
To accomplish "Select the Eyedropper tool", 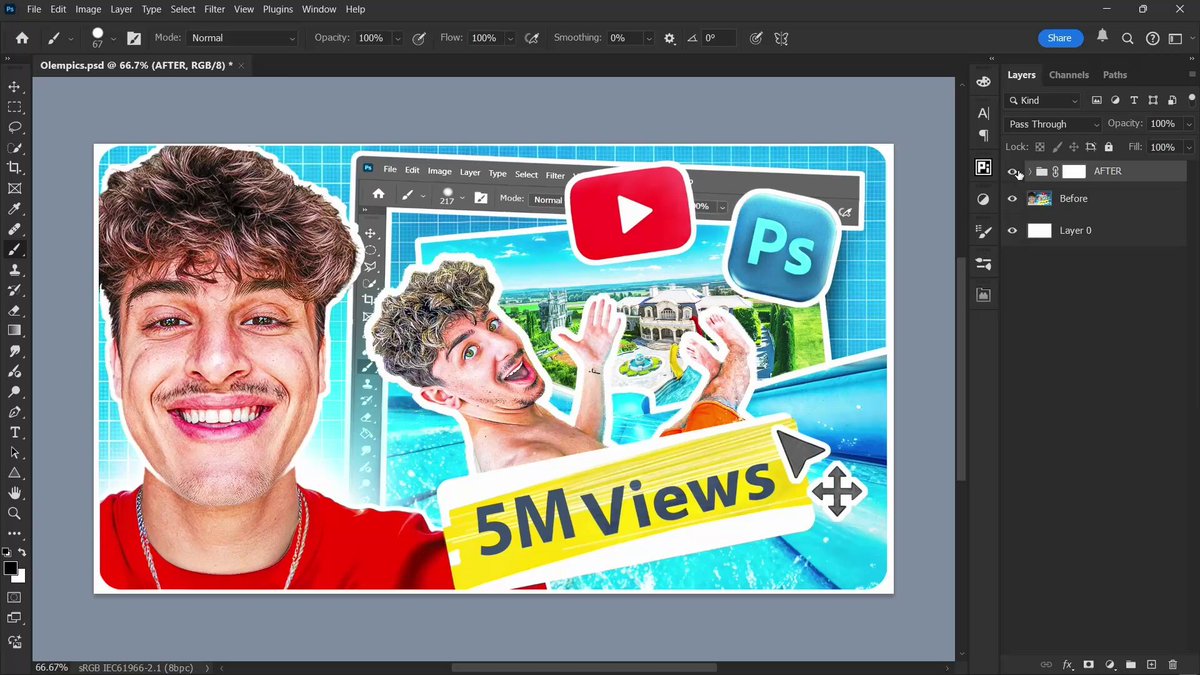I will coord(14,209).
